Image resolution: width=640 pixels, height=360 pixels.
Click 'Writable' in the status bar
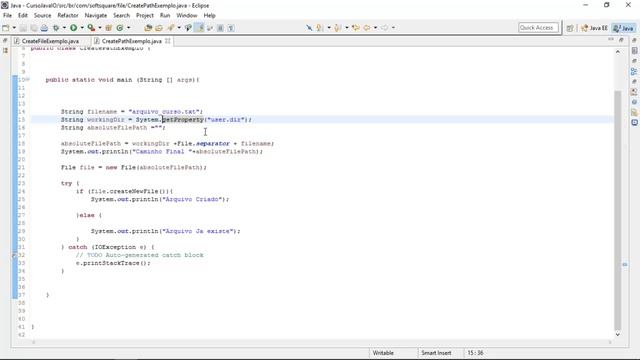coord(383,353)
